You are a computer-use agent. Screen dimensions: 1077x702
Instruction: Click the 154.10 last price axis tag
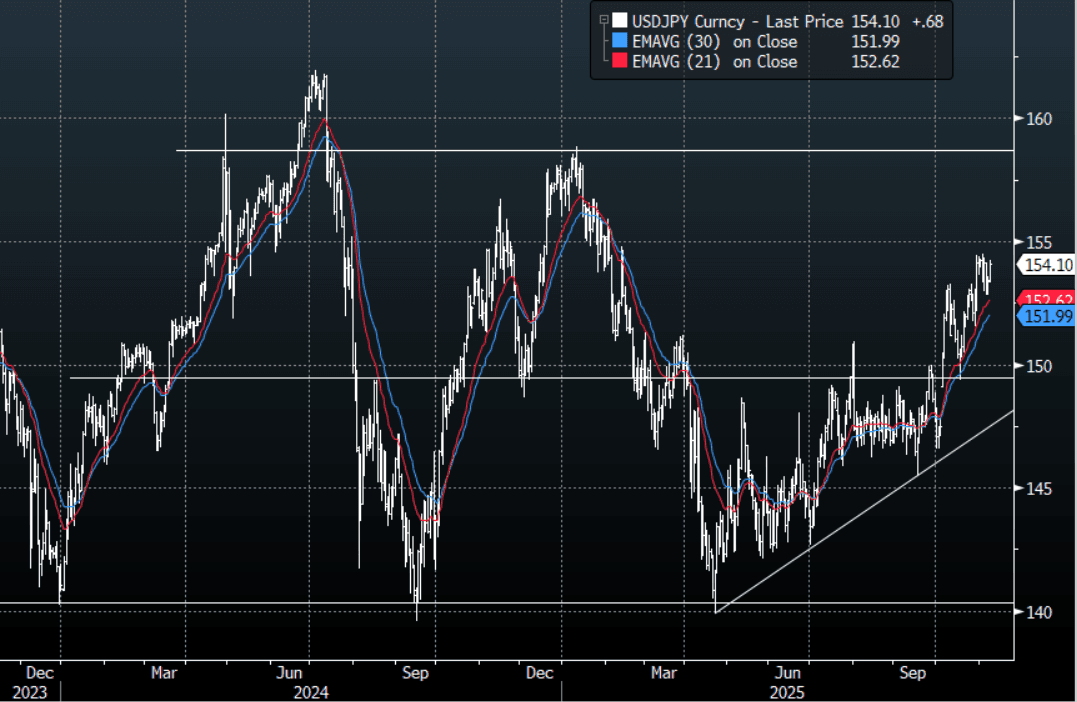point(1047,265)
